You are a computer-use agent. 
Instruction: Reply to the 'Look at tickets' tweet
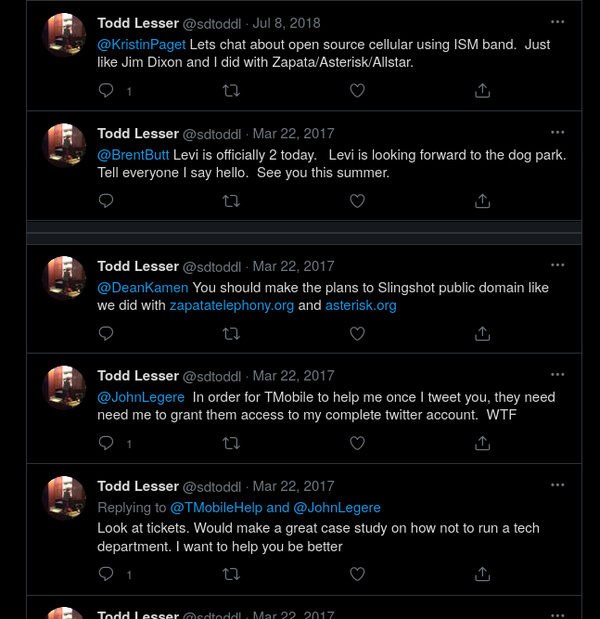point(107,574)
